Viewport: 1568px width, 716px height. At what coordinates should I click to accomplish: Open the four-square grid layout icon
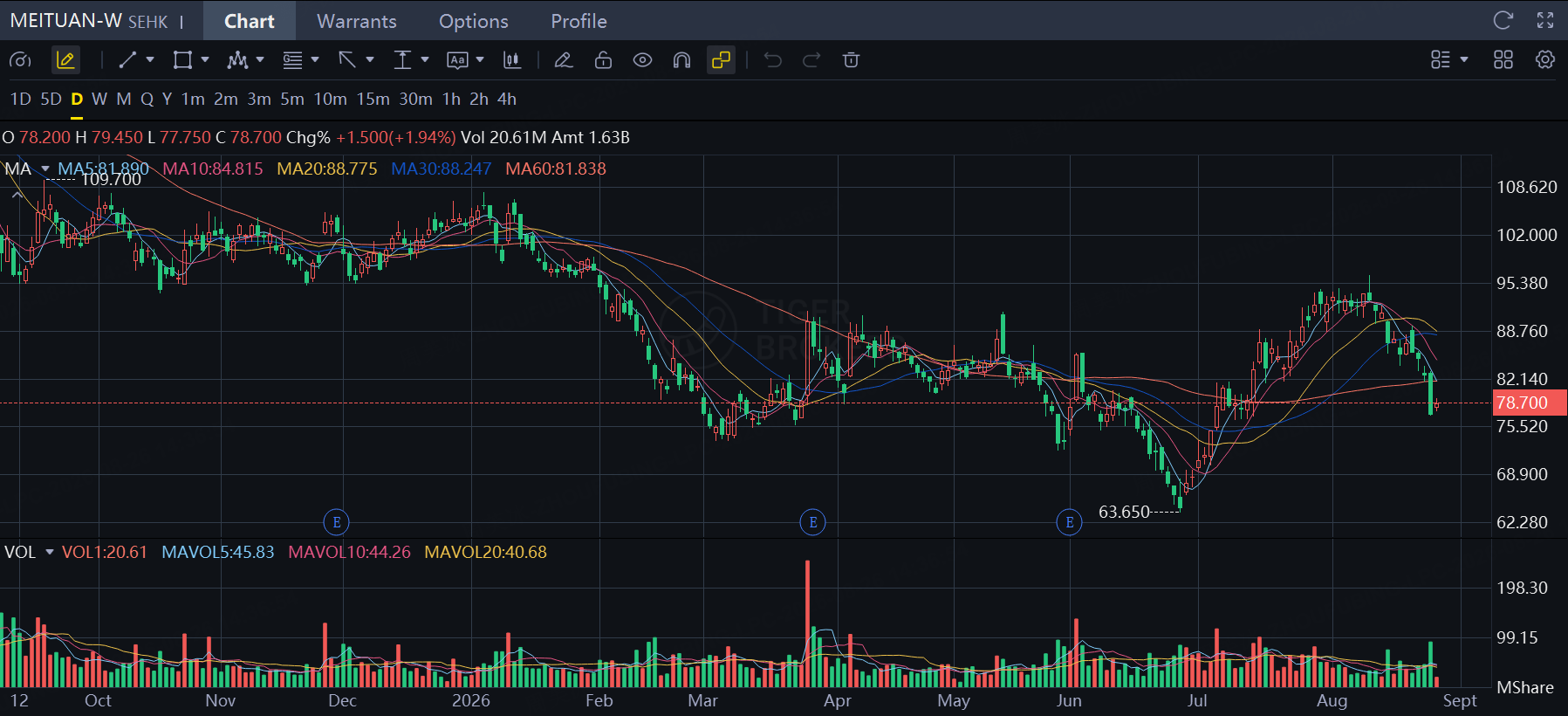tap(1503, 60)
